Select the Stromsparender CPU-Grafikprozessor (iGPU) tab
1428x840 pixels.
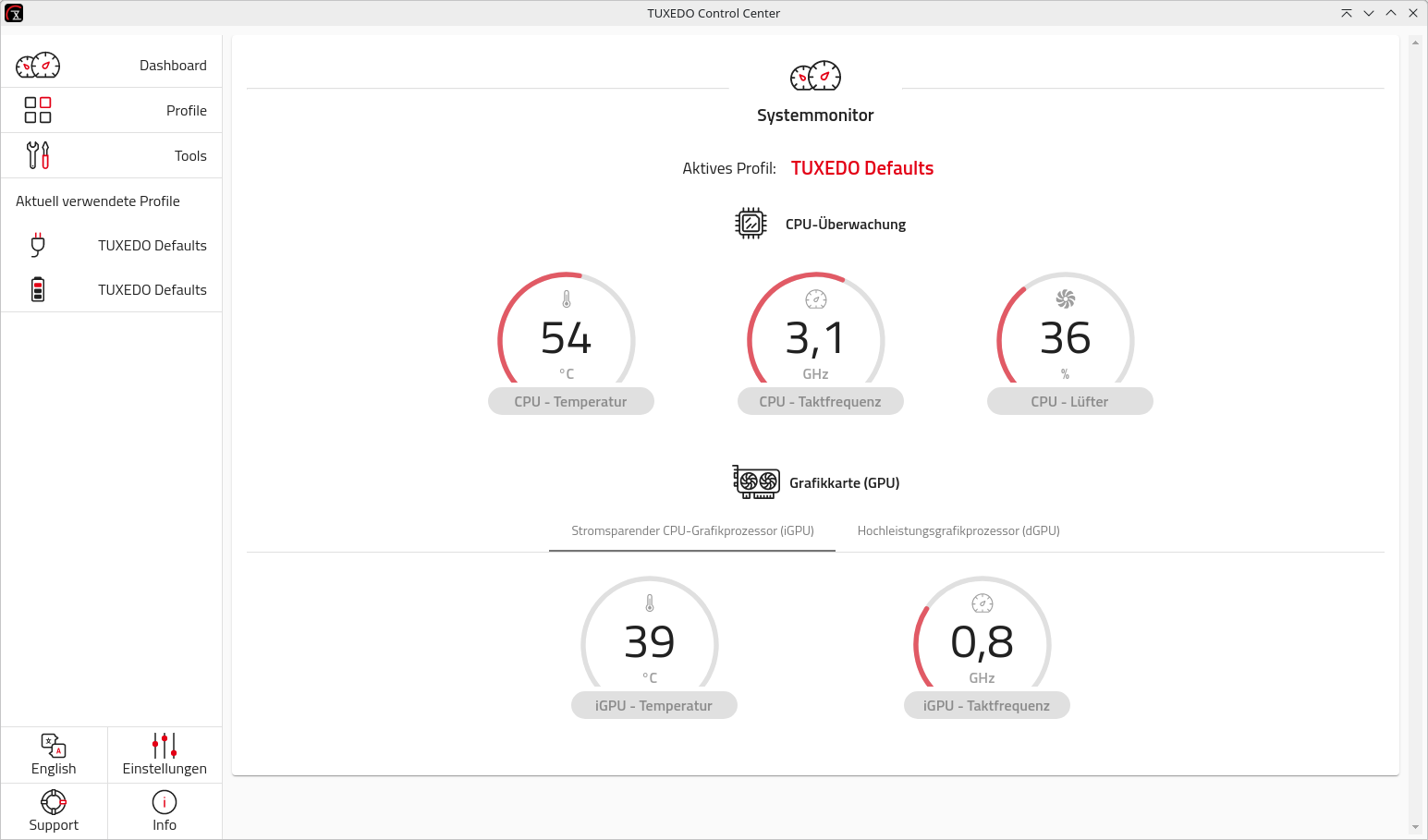692,531
